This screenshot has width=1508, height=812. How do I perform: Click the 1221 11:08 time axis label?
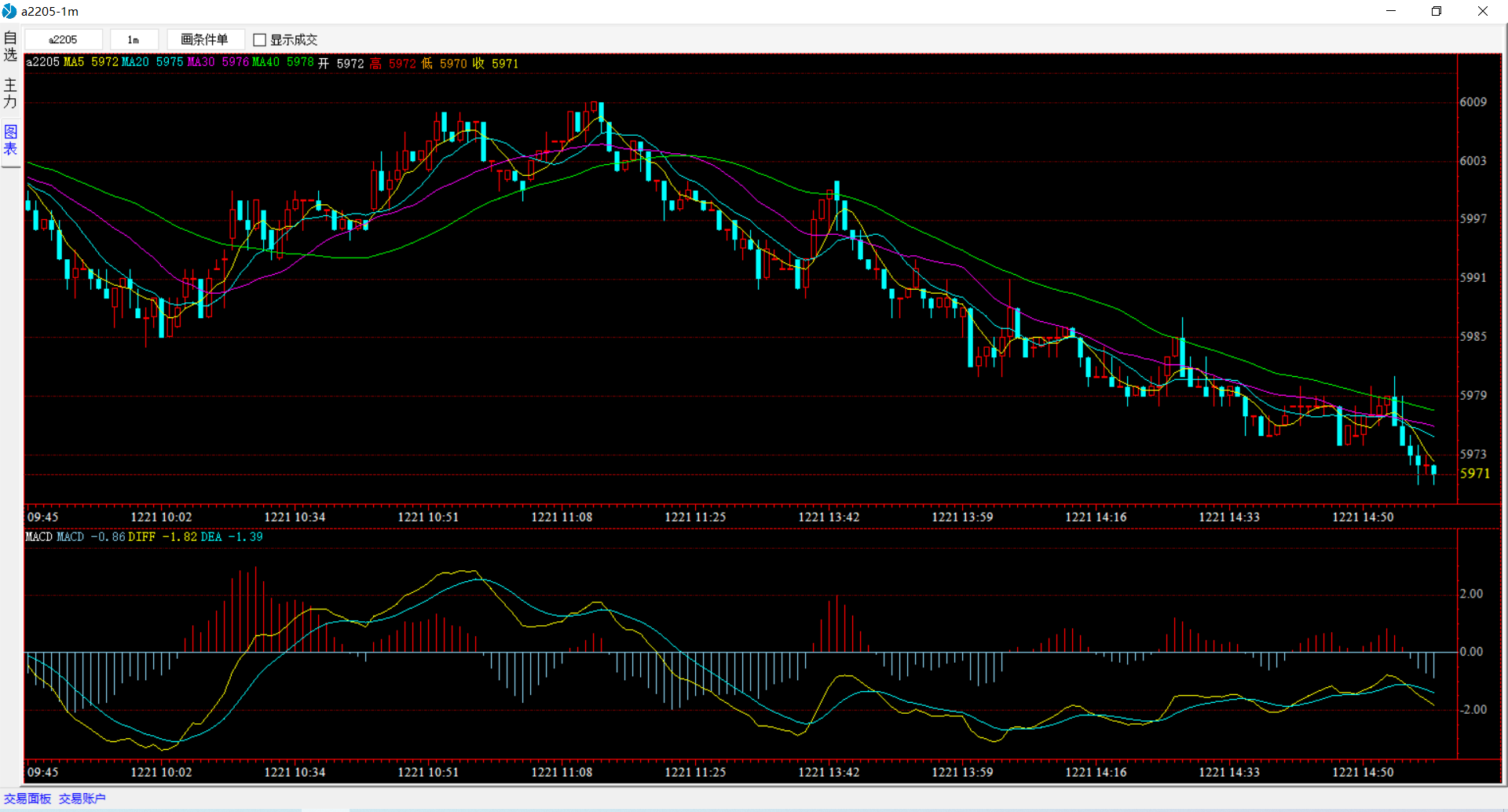click(562, 518)
